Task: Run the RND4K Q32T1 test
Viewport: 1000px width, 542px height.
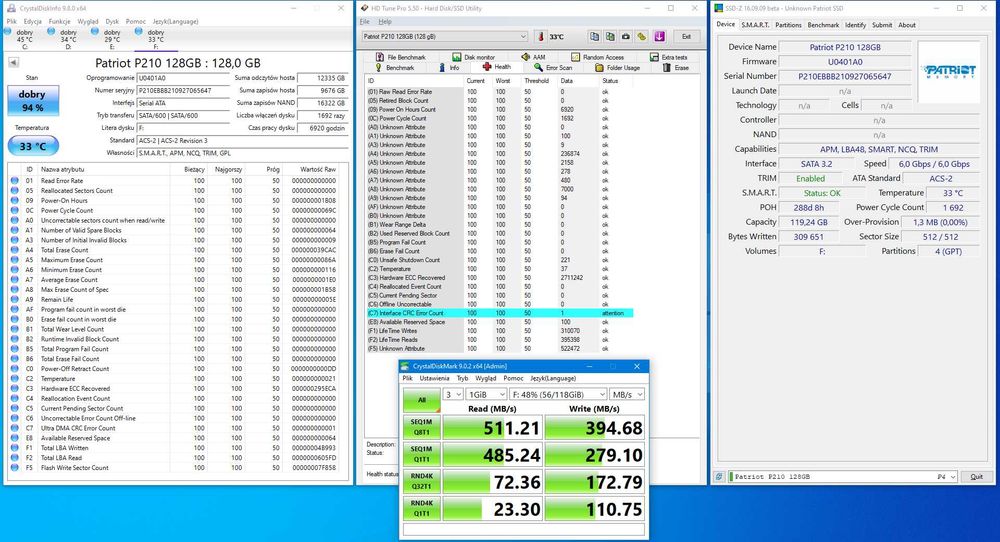Action: 422,481
